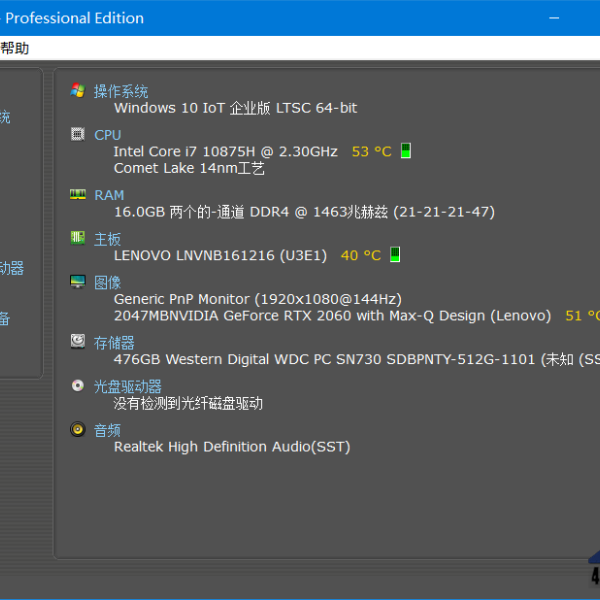Open the 主板 section heading

click(x=108, y=239)
